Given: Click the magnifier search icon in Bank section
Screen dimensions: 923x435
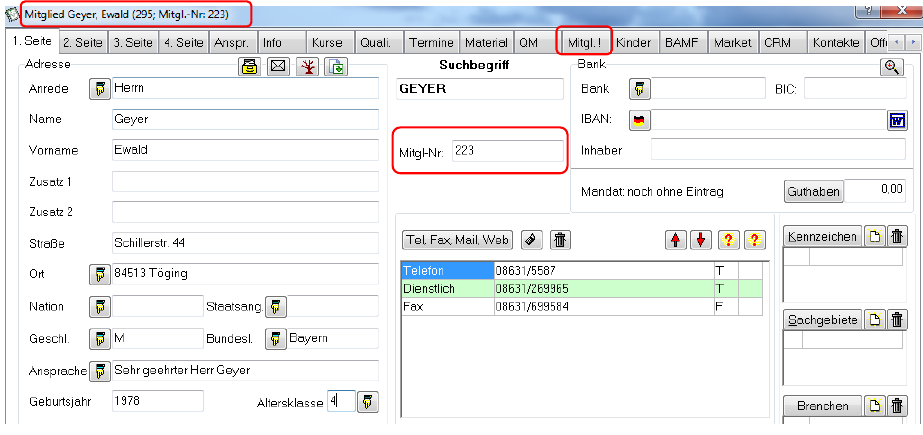Looking at the screenshot, I should point(892,67).
